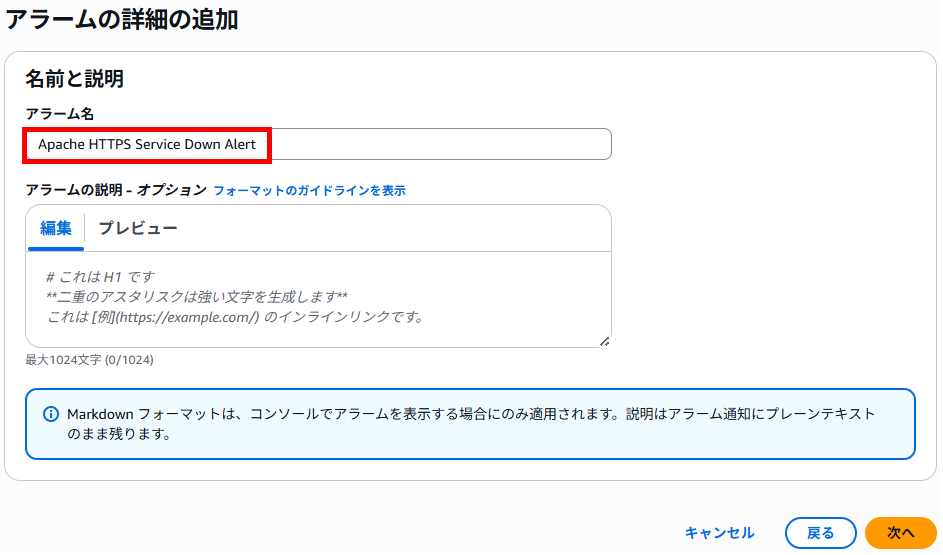Click the info icon in Markdown notice
This screenshot has width=943, height=555.
tap(51, 414)
